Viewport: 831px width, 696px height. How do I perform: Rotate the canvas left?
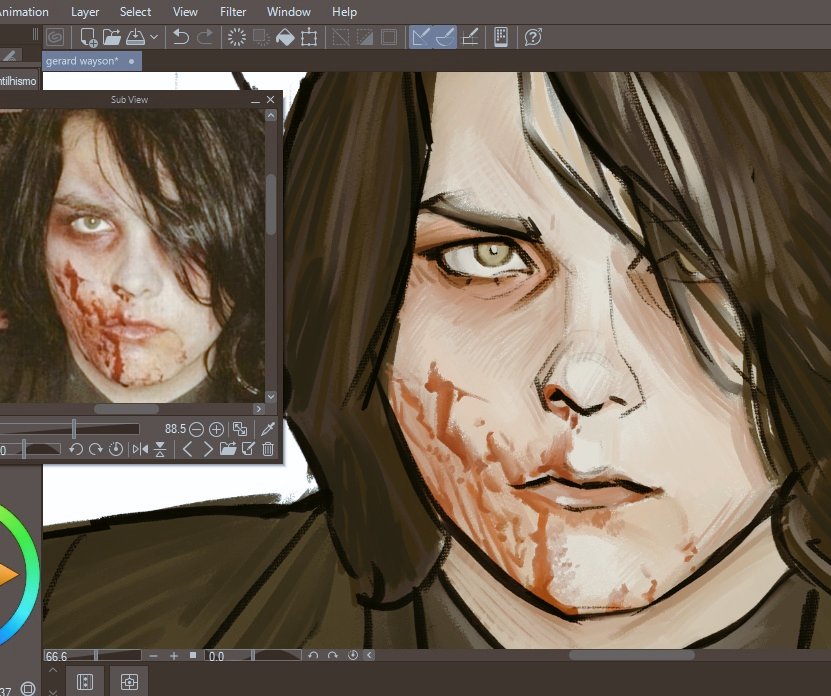[x=313, y=656]
